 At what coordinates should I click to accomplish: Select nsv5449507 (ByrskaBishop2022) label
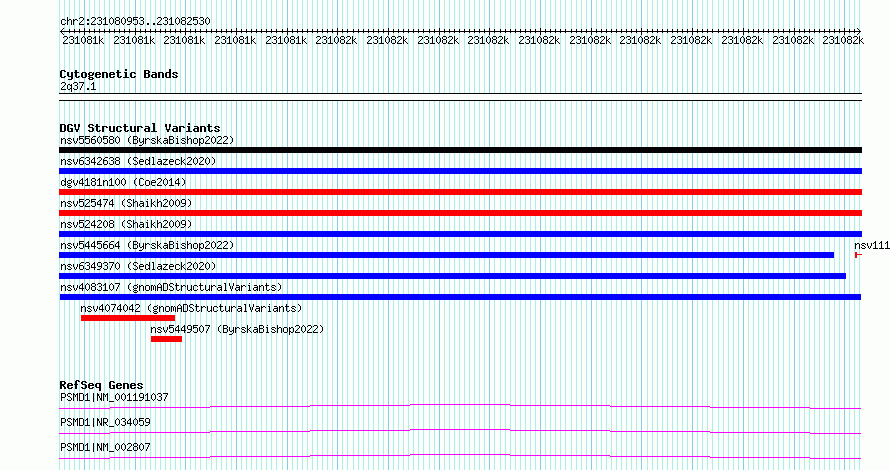point(237,329)
